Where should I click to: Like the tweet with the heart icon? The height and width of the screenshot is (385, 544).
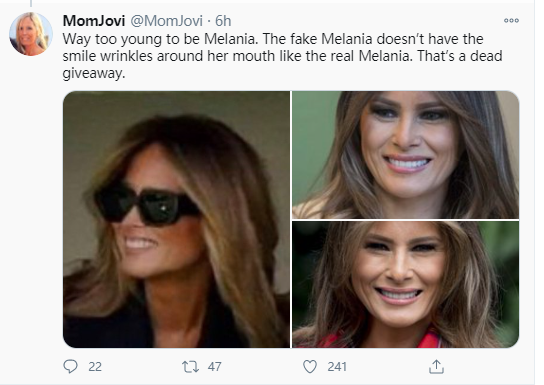(310, 367)
